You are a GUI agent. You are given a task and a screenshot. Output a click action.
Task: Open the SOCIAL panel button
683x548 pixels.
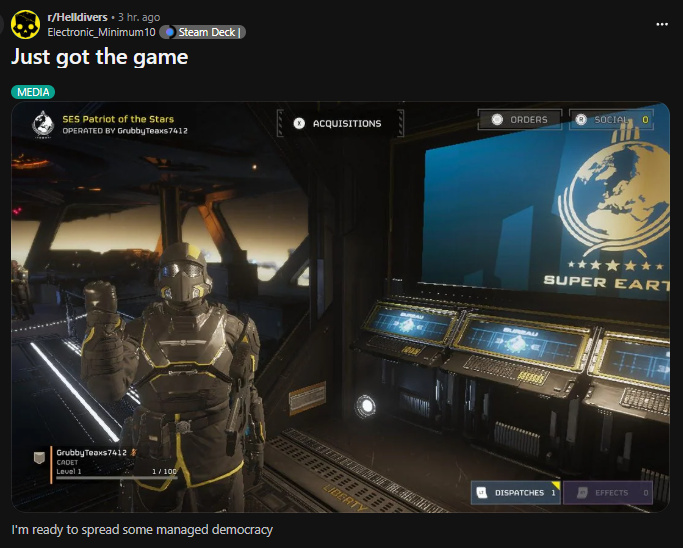(612, 119)
